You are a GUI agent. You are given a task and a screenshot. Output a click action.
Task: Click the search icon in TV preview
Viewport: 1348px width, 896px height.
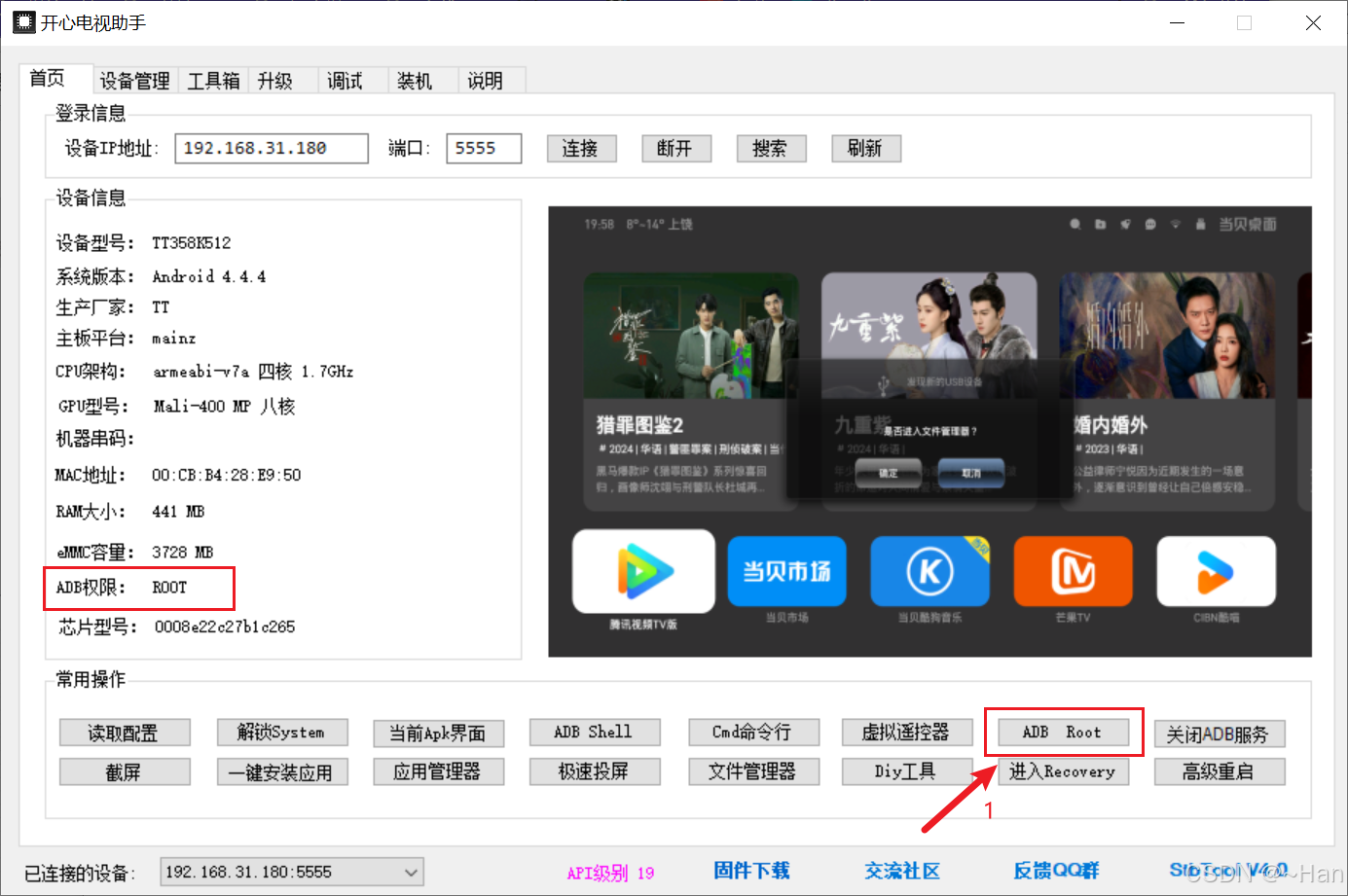point(1075,224)
